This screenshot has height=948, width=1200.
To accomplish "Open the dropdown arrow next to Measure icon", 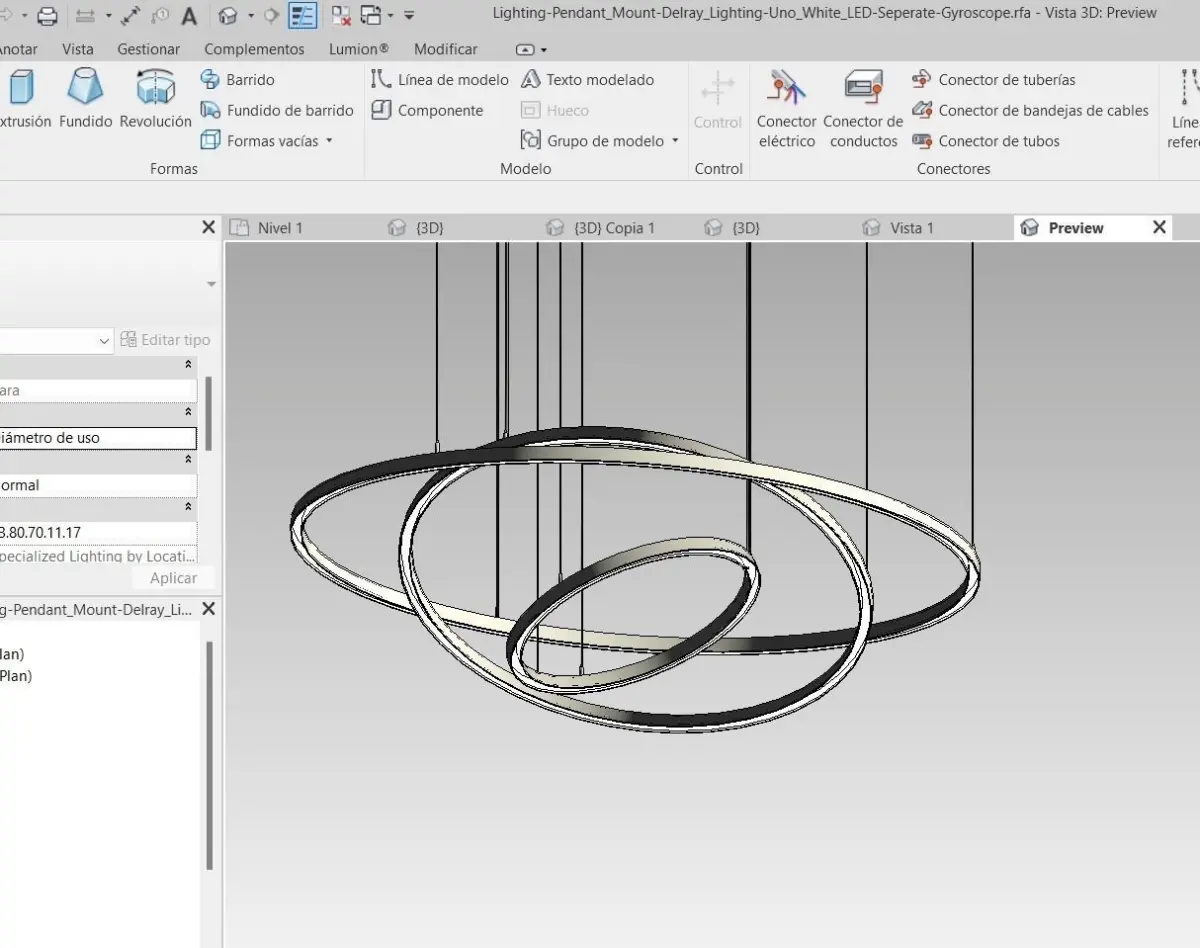I will [108, 16].
